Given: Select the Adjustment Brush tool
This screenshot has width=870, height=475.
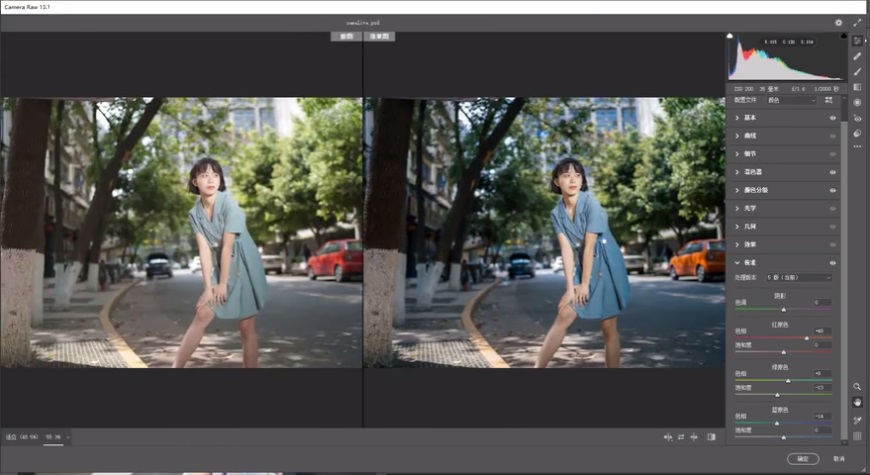Looking at the screenshot, I should (857, 72).
